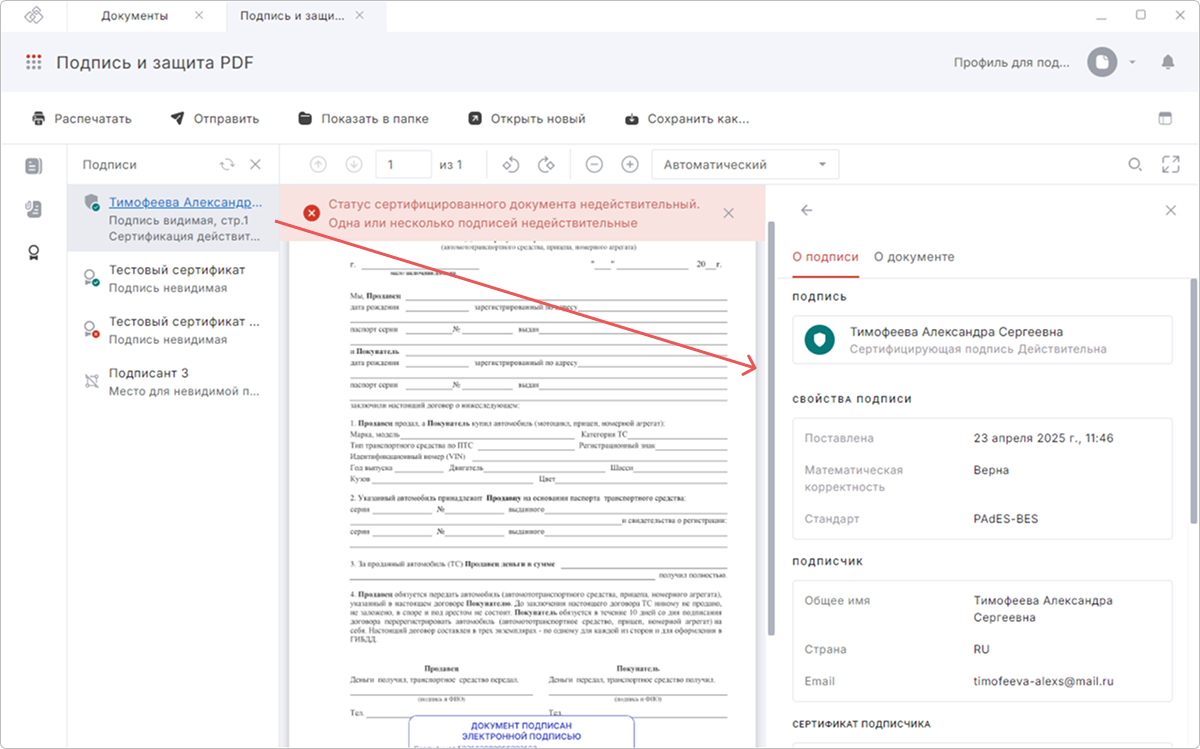Viewport: 1200px width, 749px height.
Task: Open the profile avatar menu
Action: 1102,62
